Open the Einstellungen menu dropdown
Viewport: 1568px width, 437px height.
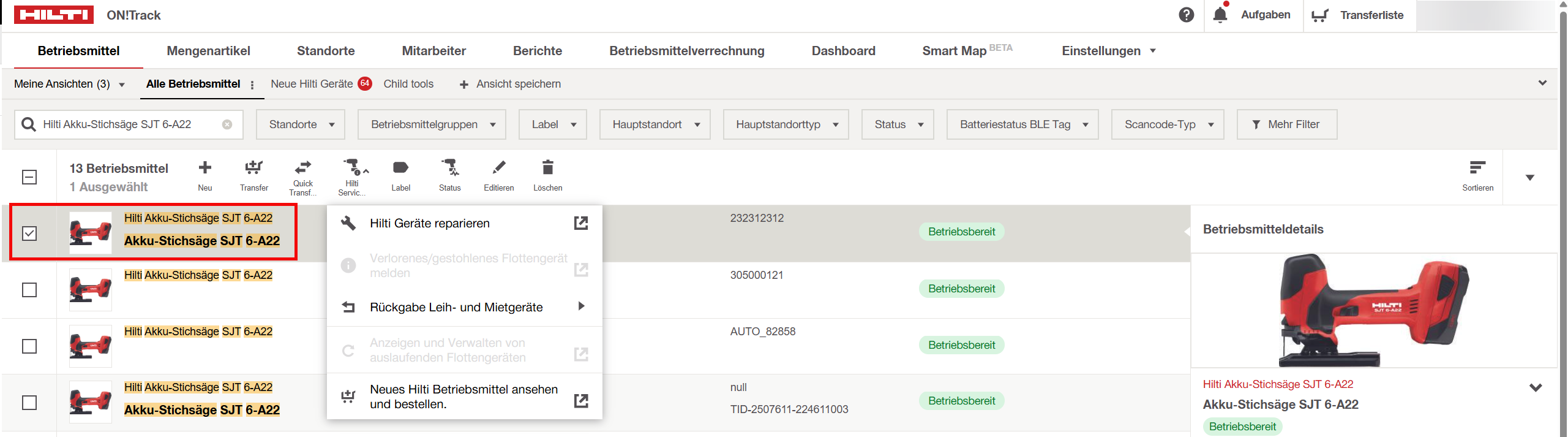click(x=1109, y=51)
